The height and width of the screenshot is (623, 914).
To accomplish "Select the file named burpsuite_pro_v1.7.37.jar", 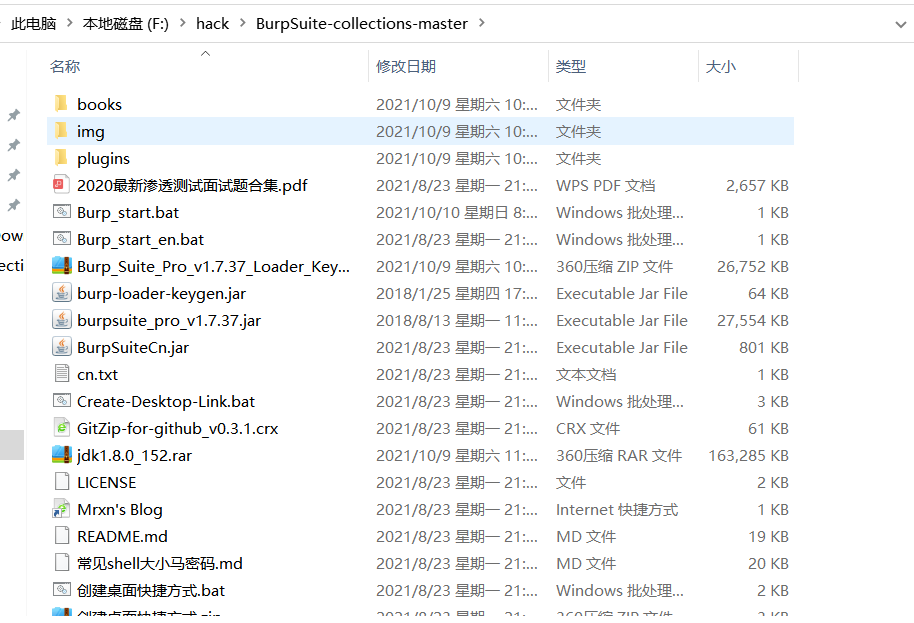I will (169, 321).
